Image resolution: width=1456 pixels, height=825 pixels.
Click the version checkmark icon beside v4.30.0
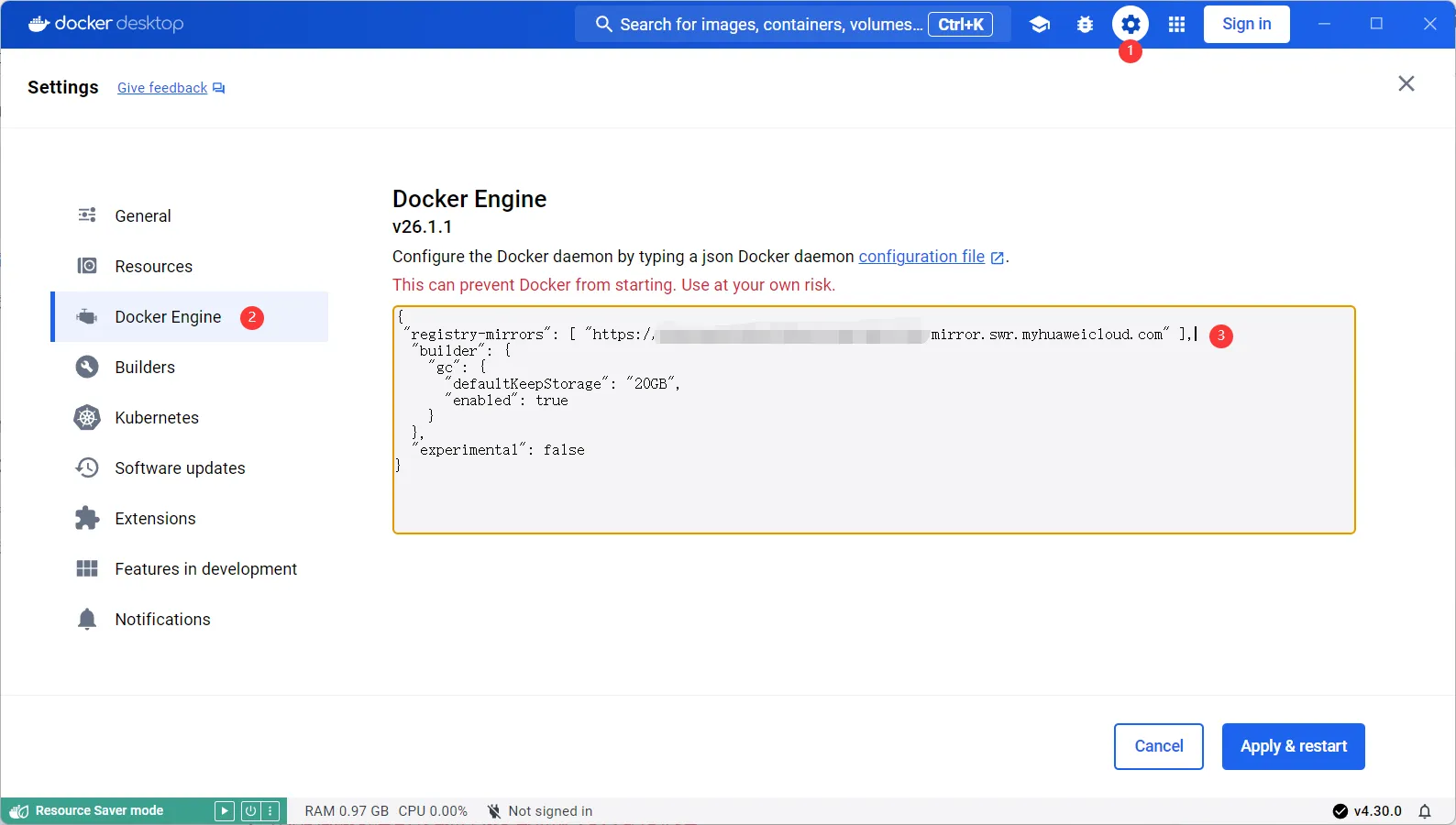tap(1340, 811)
